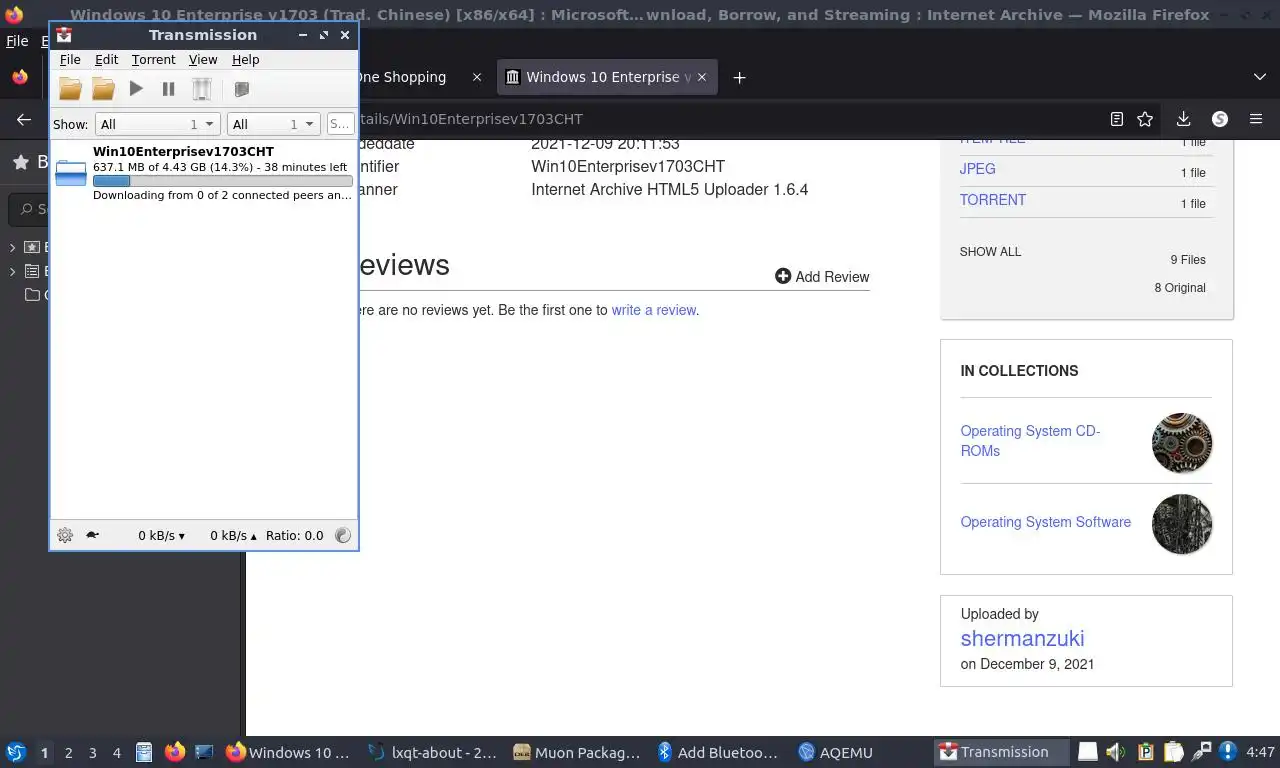Open Transmission Edit menu
This screenshot has width=1280, height=768.
point(106,60)
